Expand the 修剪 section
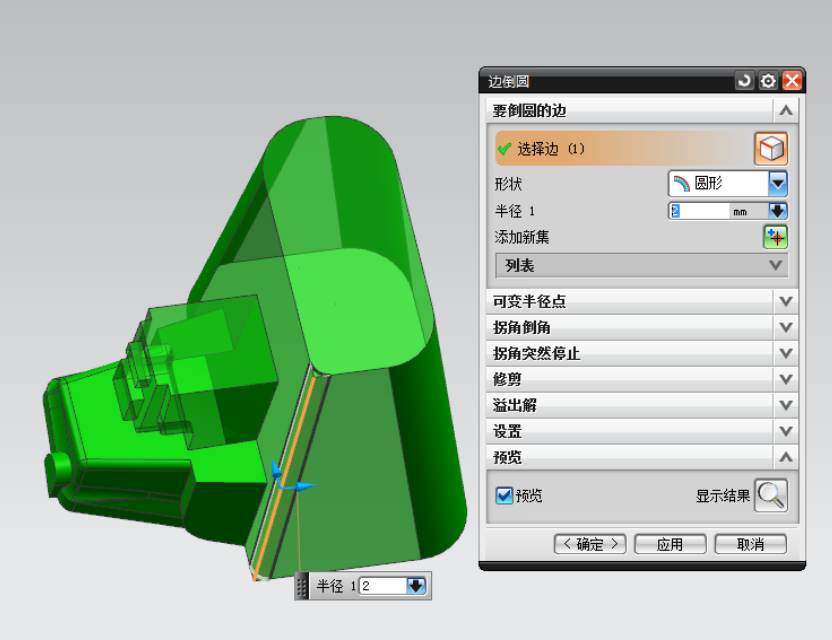 point(642,379)
